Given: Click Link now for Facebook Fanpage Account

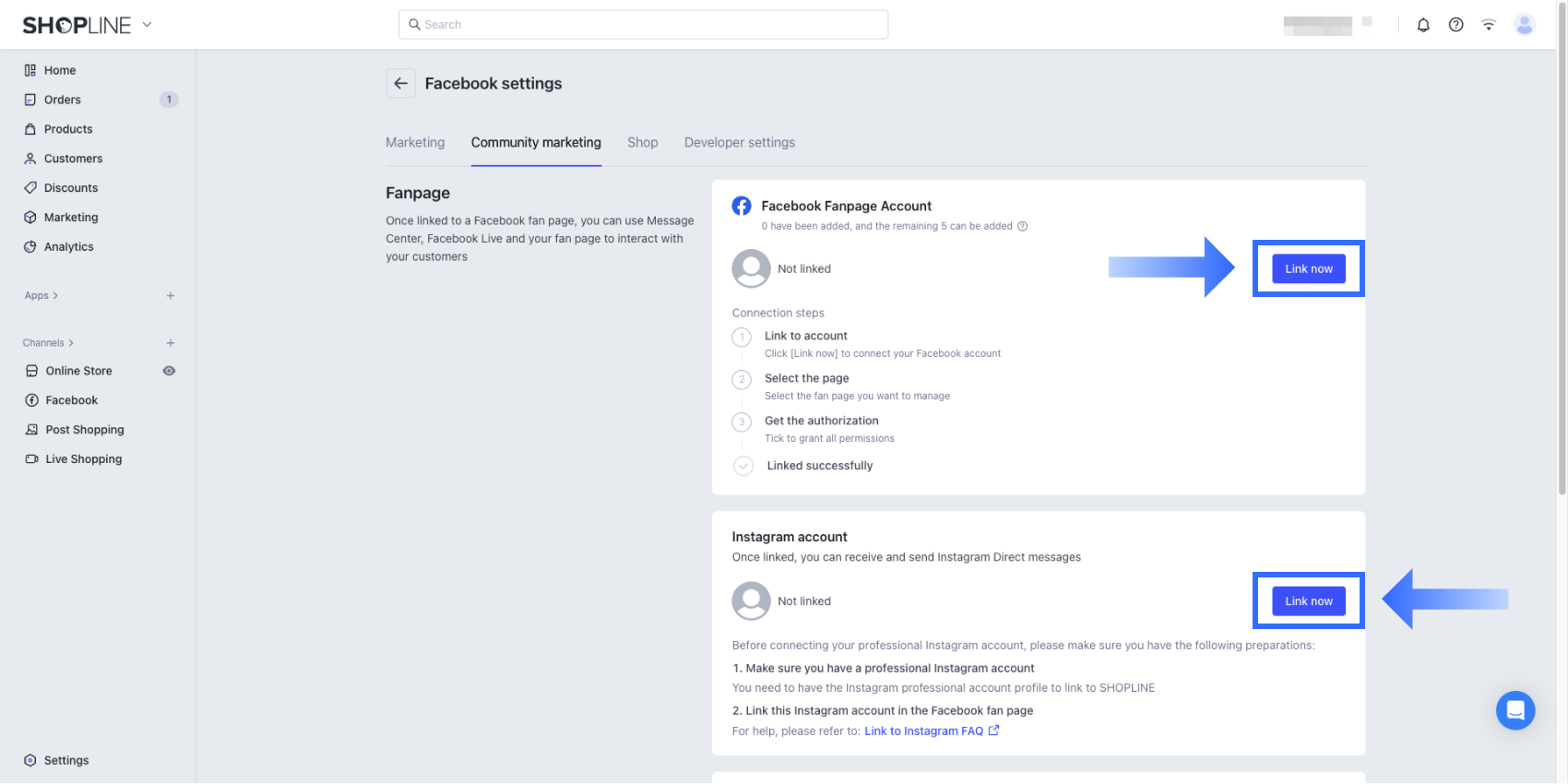Looking at the screenshot, I should (1308, 268).
